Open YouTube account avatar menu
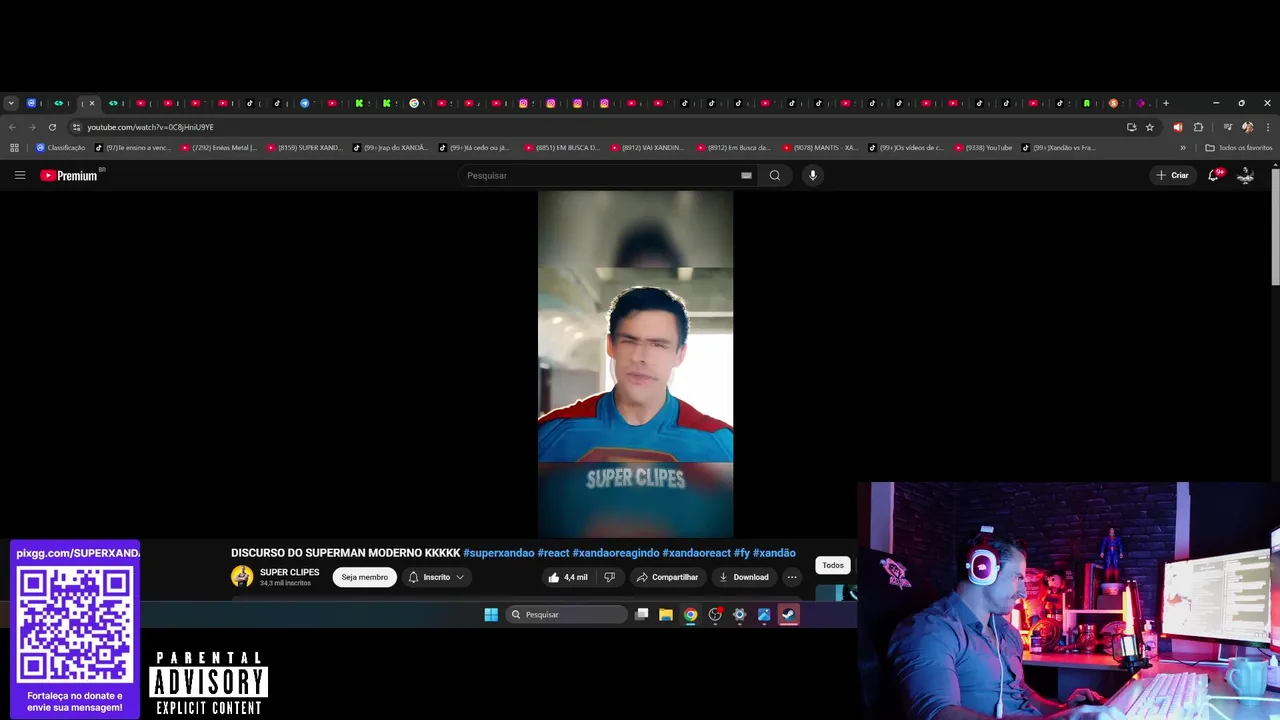The height and width of the screenshot is (720, 1280). [1246, 175]
